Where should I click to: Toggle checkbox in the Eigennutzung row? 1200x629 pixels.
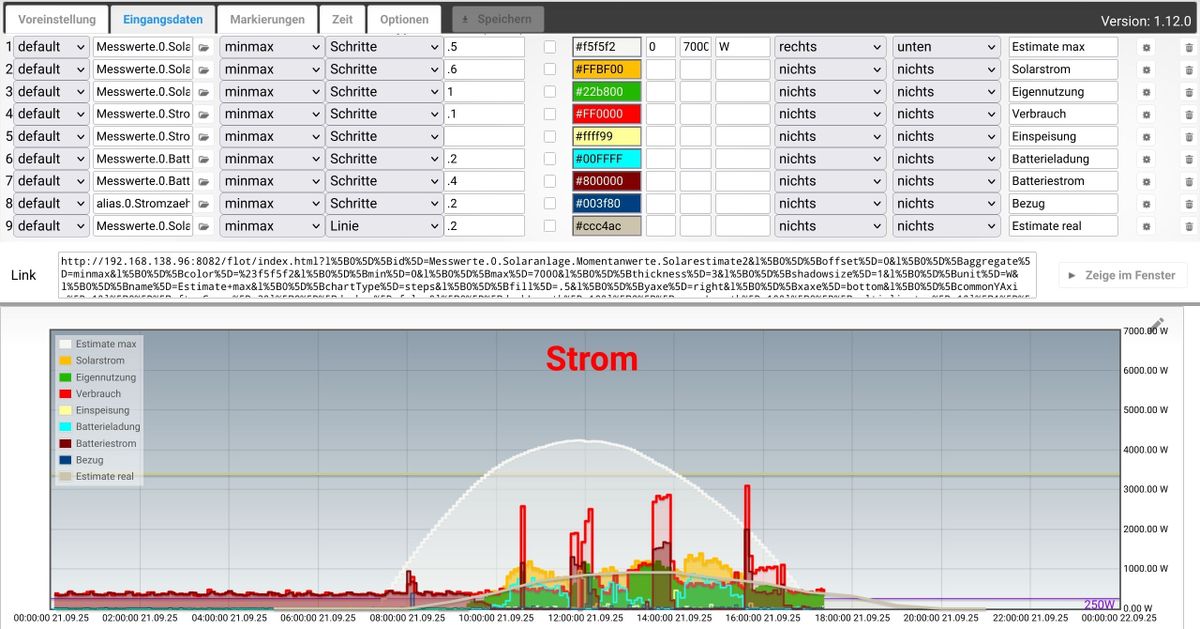pos(550,92)
